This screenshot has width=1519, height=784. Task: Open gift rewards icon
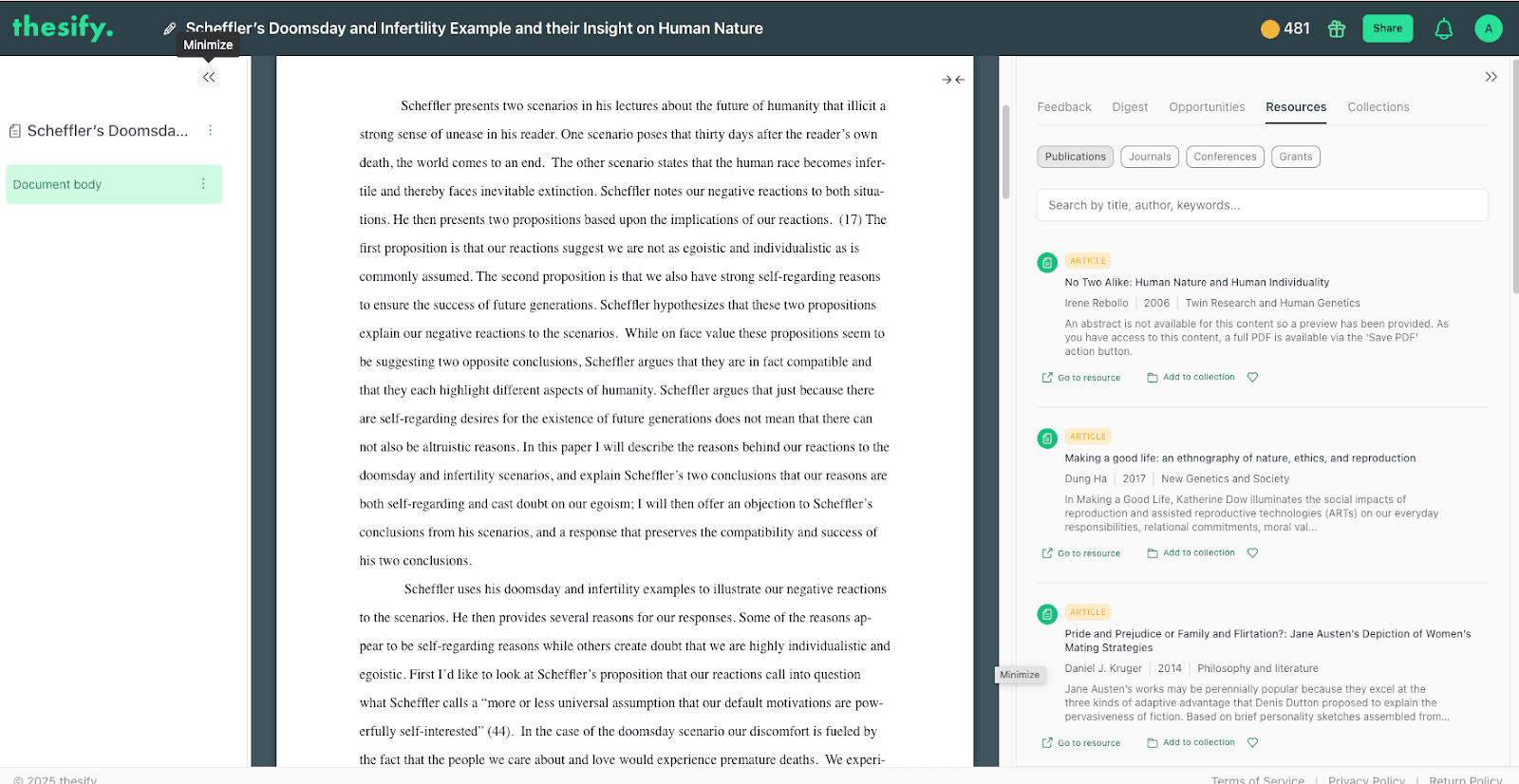[x=1337, y=28]
